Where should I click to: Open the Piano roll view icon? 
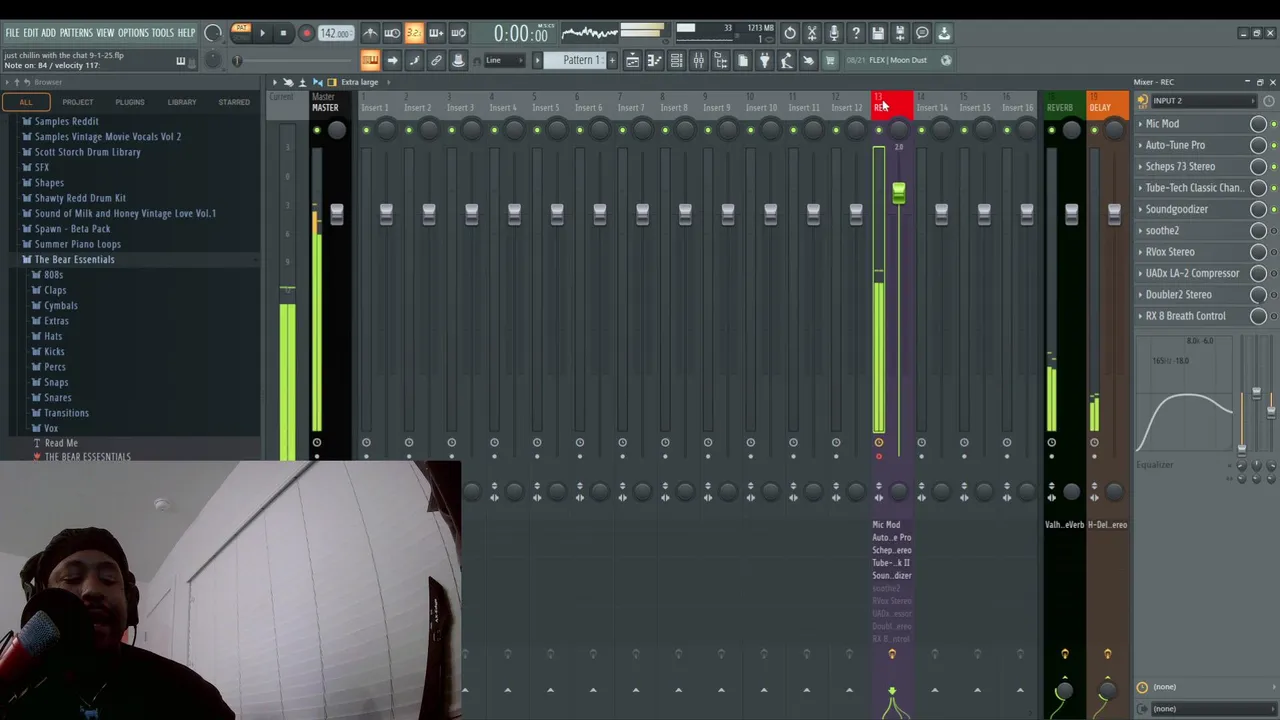coord(654,61)
